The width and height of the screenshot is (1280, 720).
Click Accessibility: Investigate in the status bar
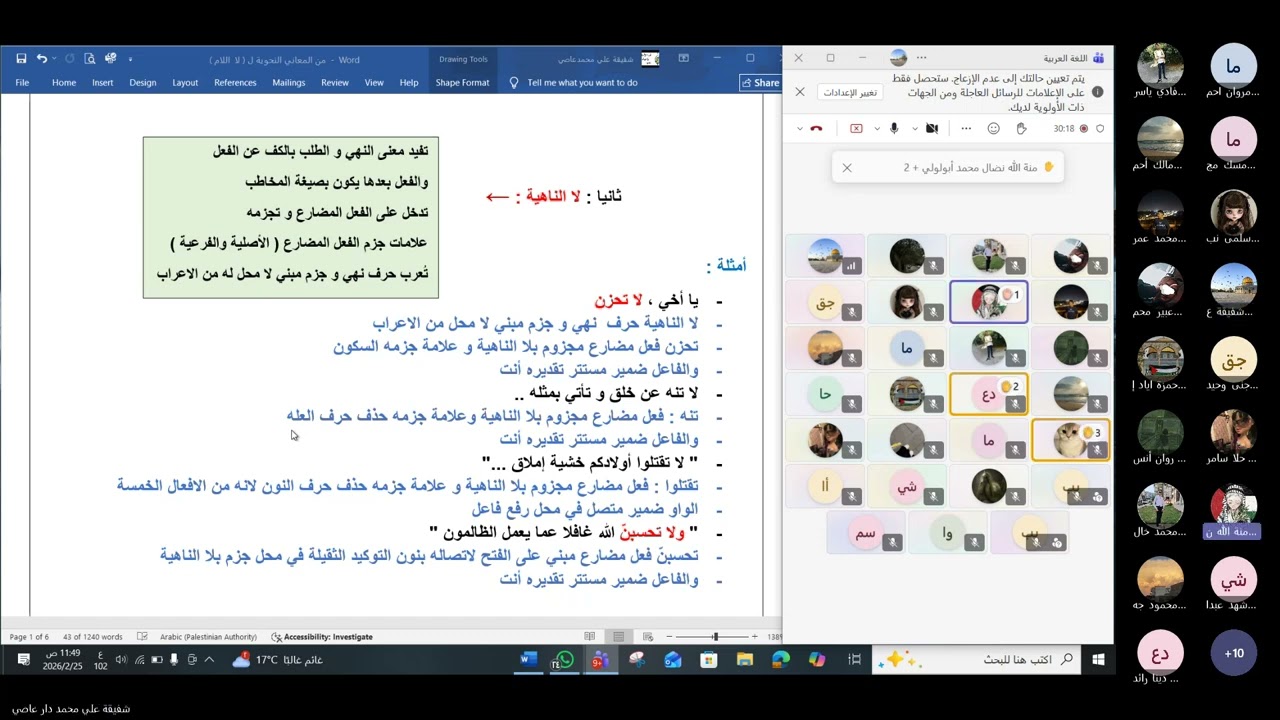(x=322, y=637)
